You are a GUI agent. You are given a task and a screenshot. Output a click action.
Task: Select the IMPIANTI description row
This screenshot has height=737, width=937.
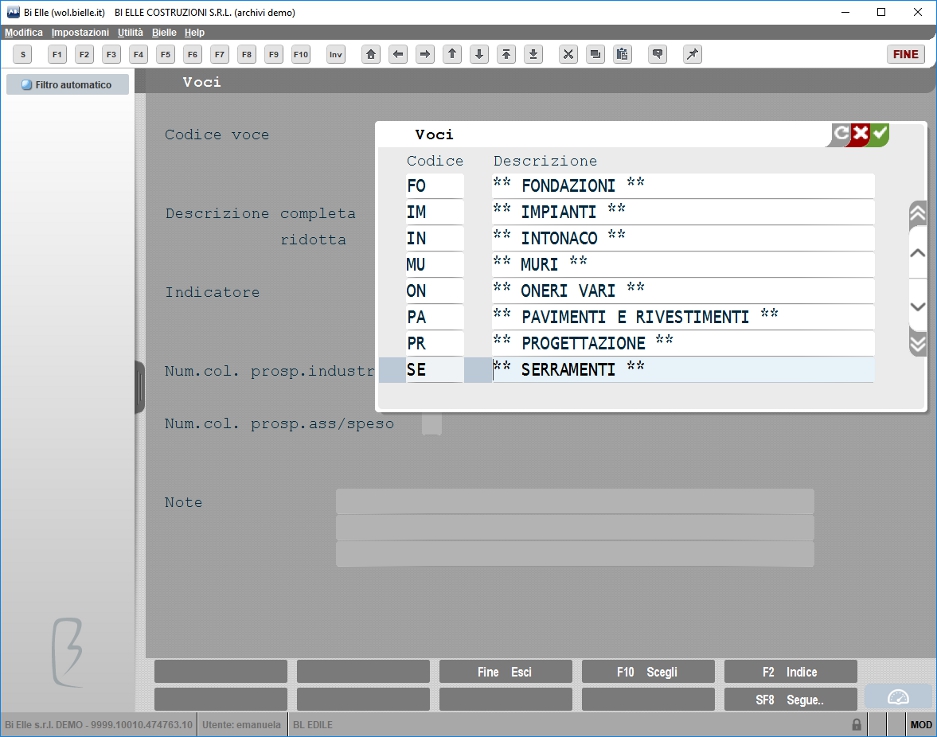tap(683, 212)
